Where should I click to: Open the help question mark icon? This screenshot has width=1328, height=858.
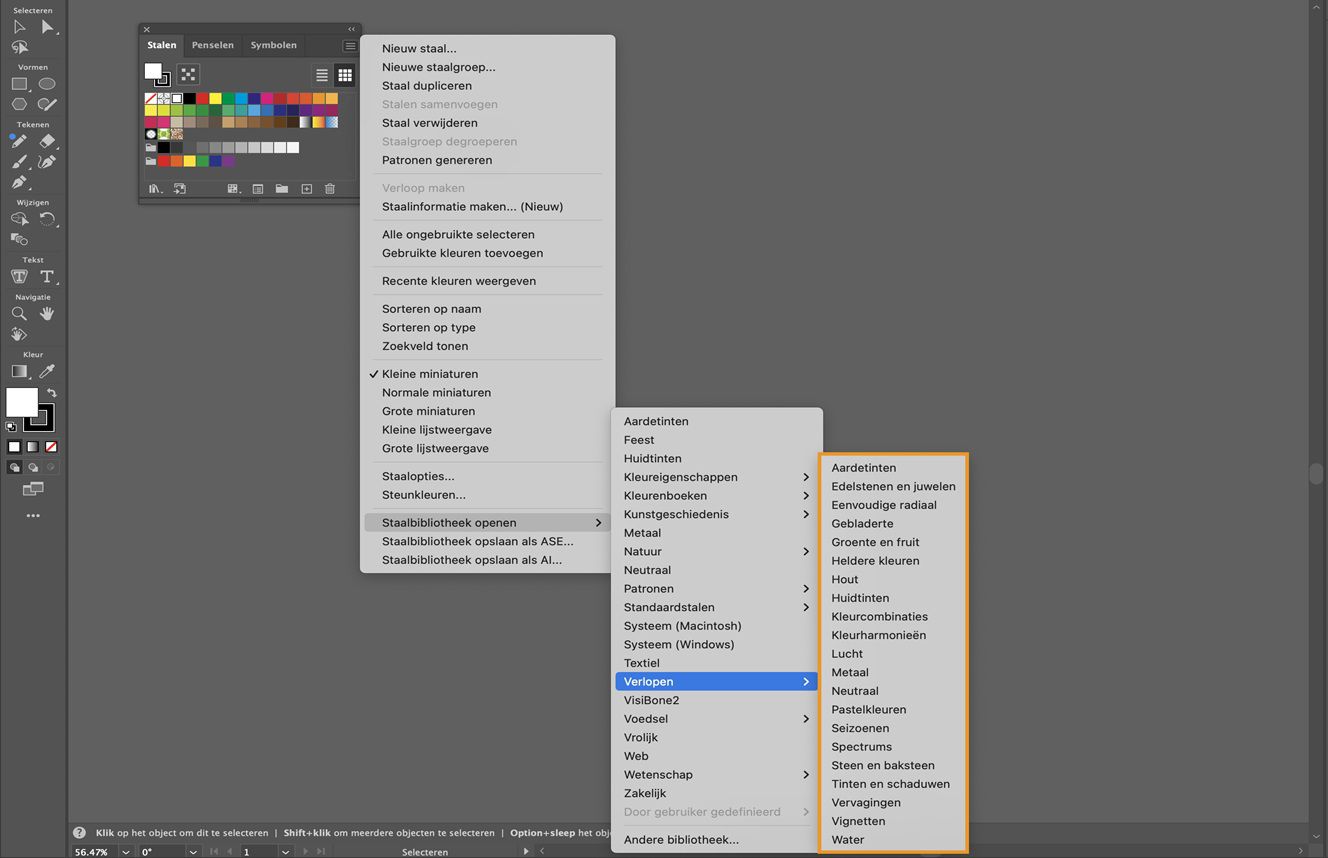tap(79, 833)
